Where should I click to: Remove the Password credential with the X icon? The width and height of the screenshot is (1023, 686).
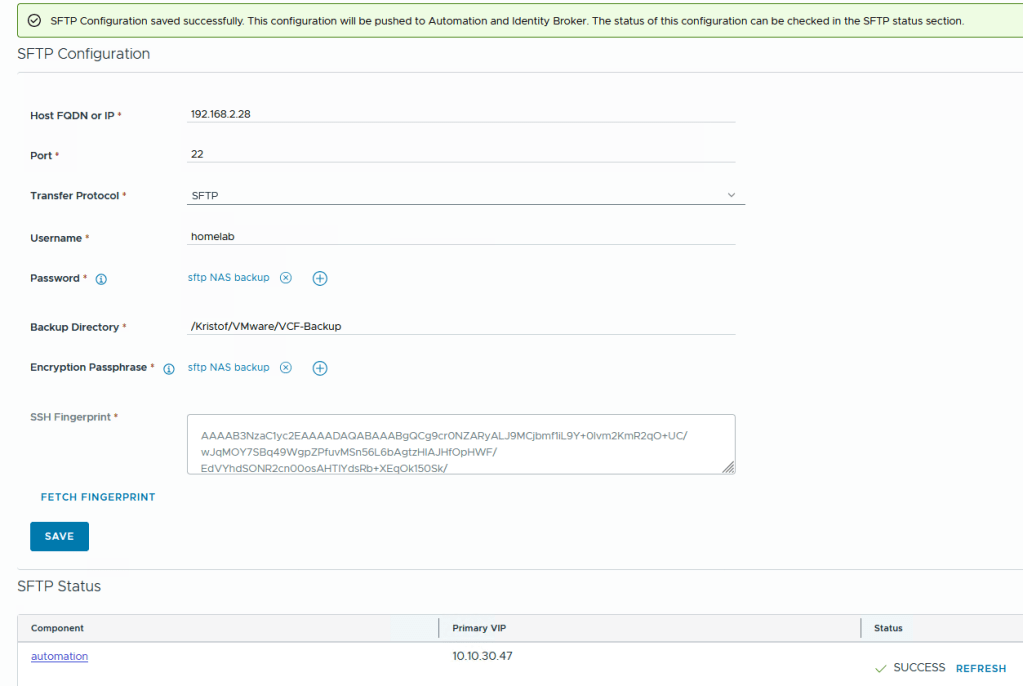tap(285, 278)
